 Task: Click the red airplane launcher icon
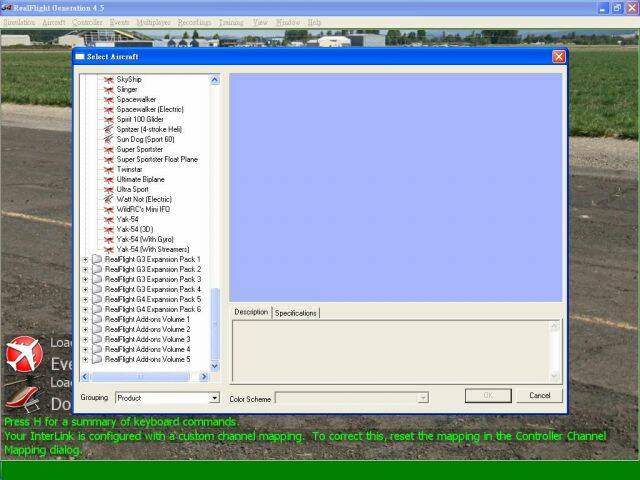[x=24, y=353]
